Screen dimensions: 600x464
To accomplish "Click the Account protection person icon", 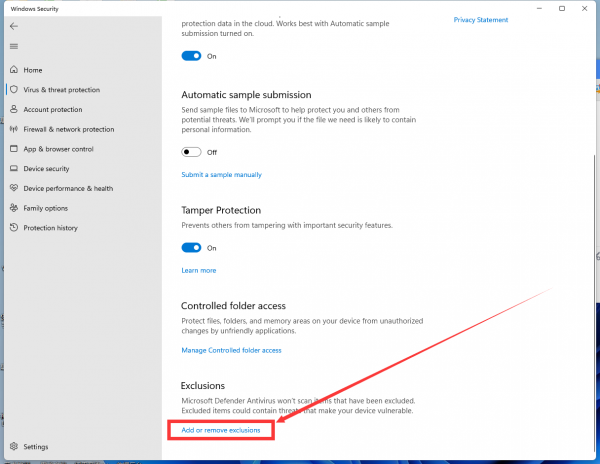I will click(x=14, y=109).
